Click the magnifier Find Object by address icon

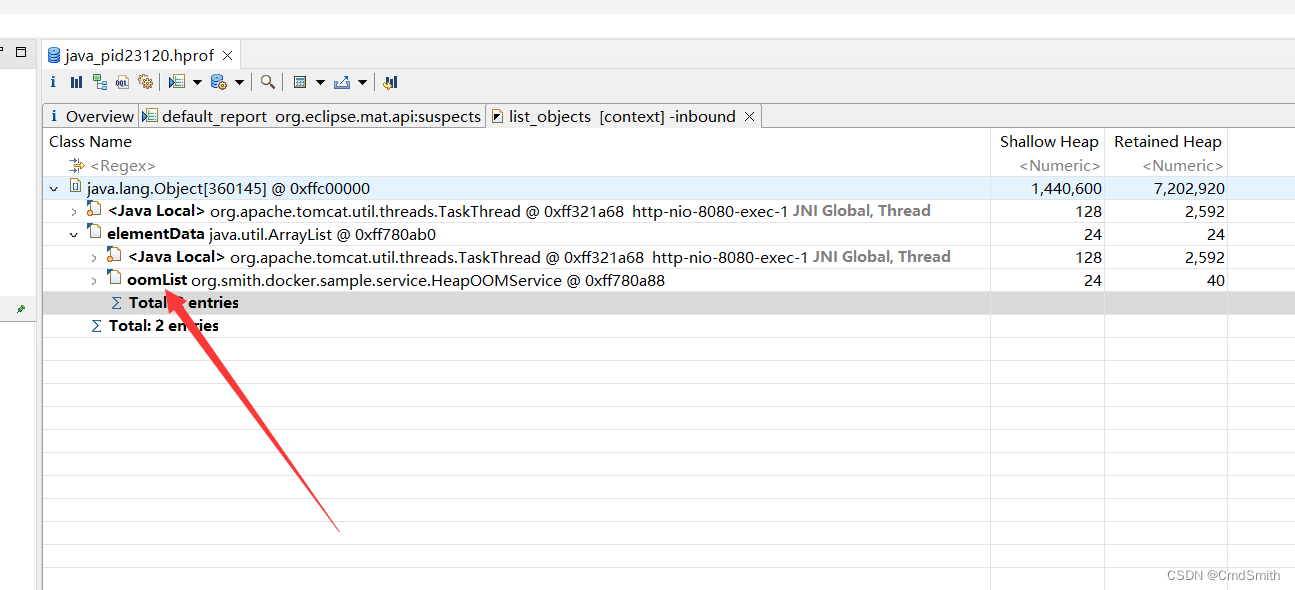(268, 82)
